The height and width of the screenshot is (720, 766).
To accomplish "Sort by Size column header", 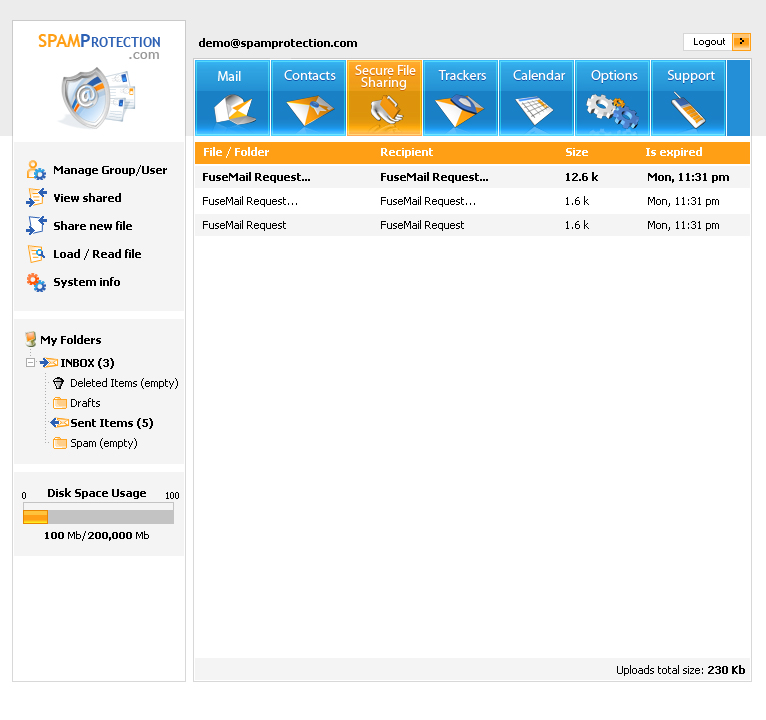I will pos(576,152).
